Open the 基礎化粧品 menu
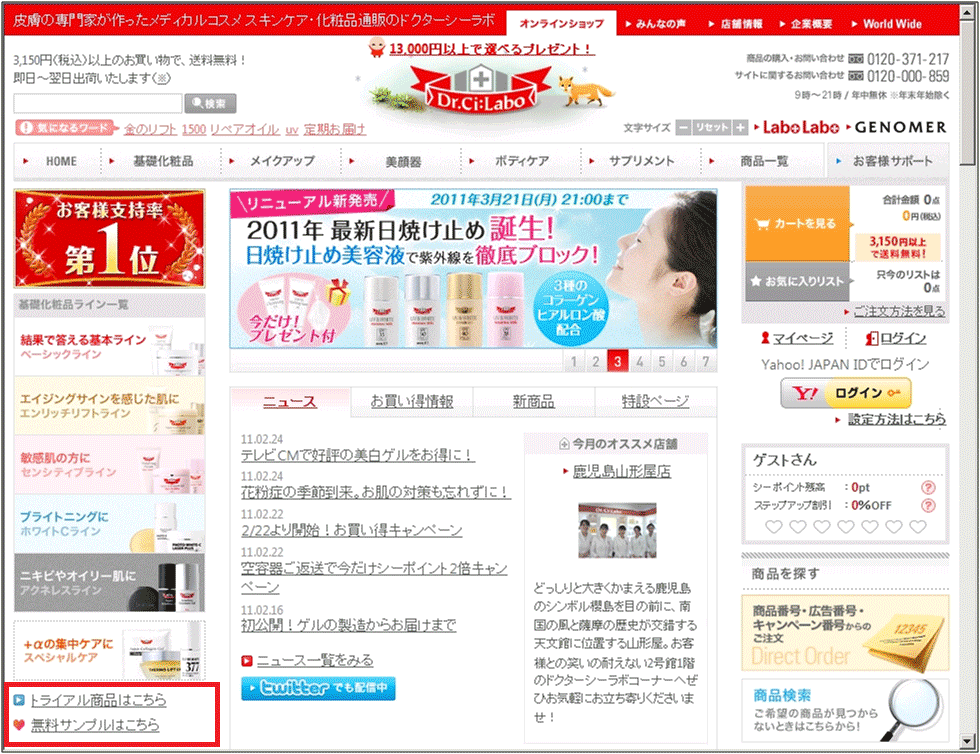This screenshot has width=980, height=754. pos(161,161)
